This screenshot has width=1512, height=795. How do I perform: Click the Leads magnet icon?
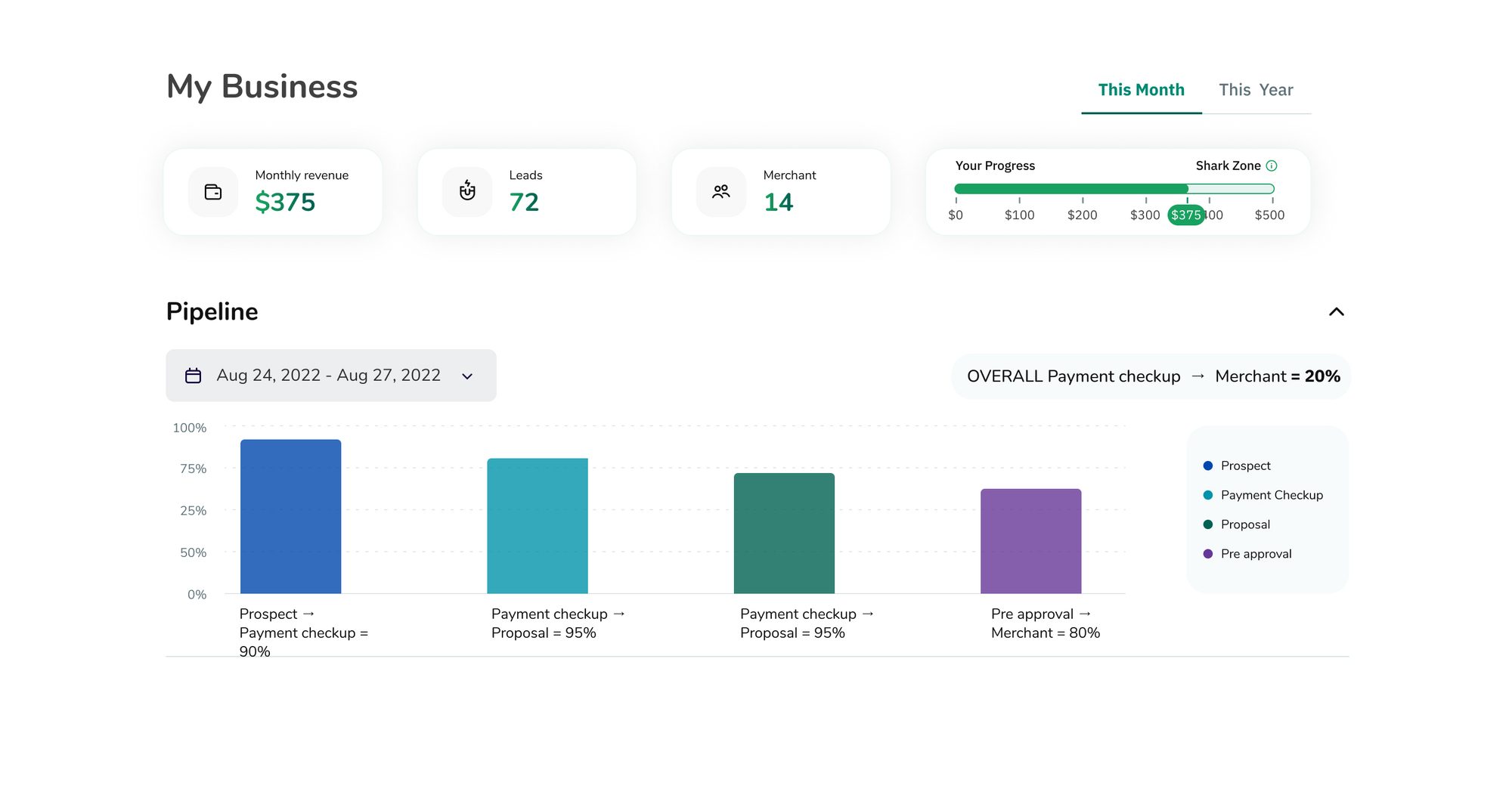[x=467, y=192]
